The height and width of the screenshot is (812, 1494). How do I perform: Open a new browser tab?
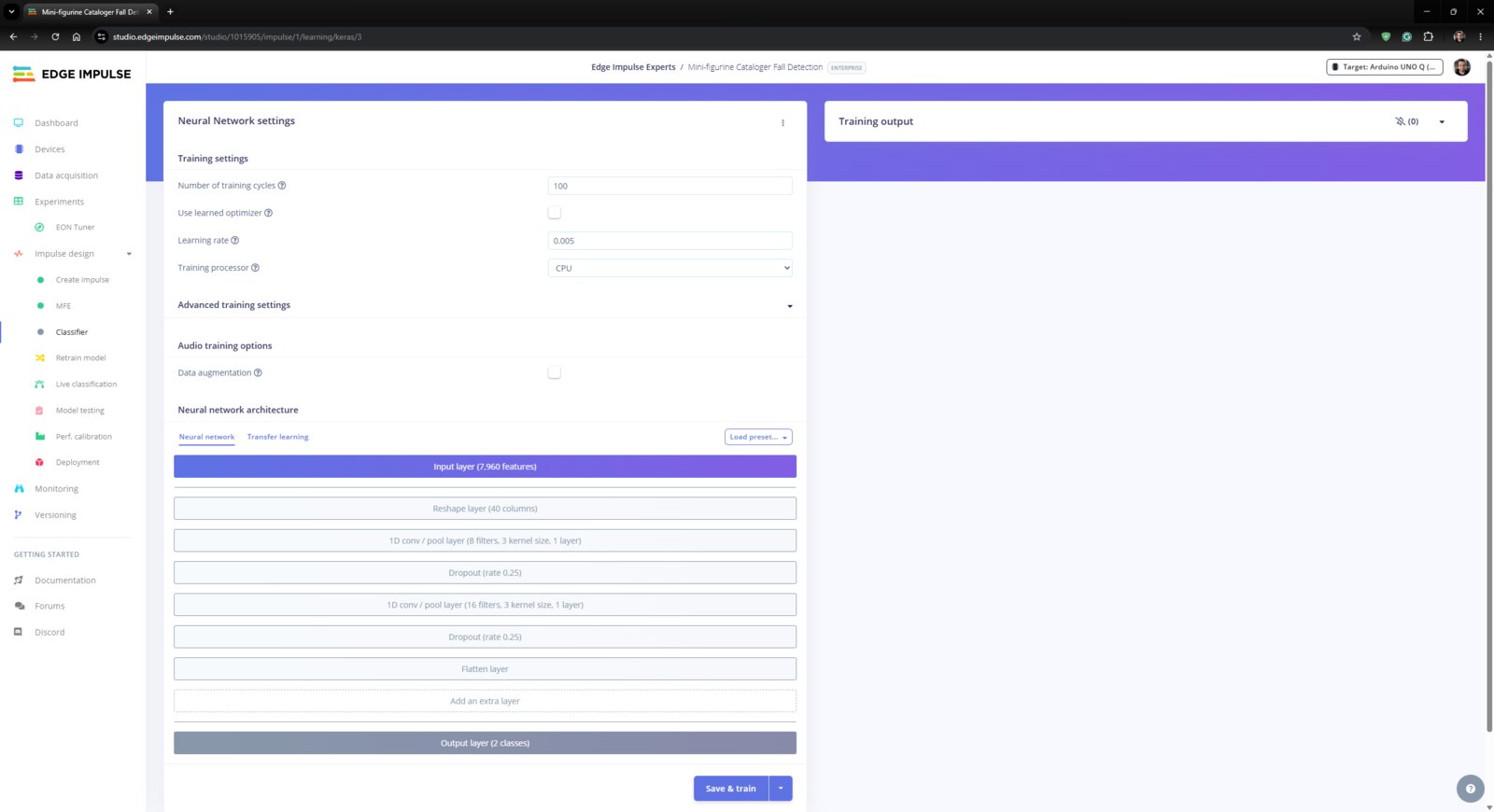pos(170,12)
